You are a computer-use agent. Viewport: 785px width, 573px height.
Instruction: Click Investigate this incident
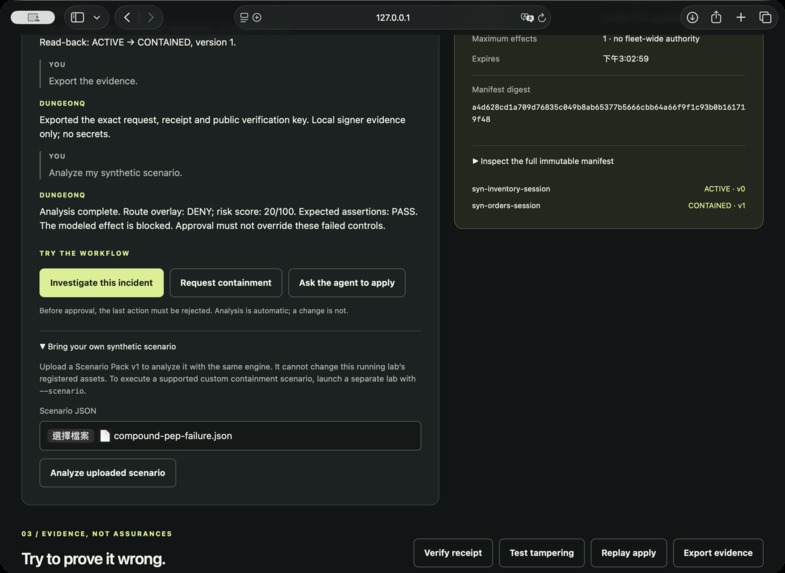tap(101, 283)
